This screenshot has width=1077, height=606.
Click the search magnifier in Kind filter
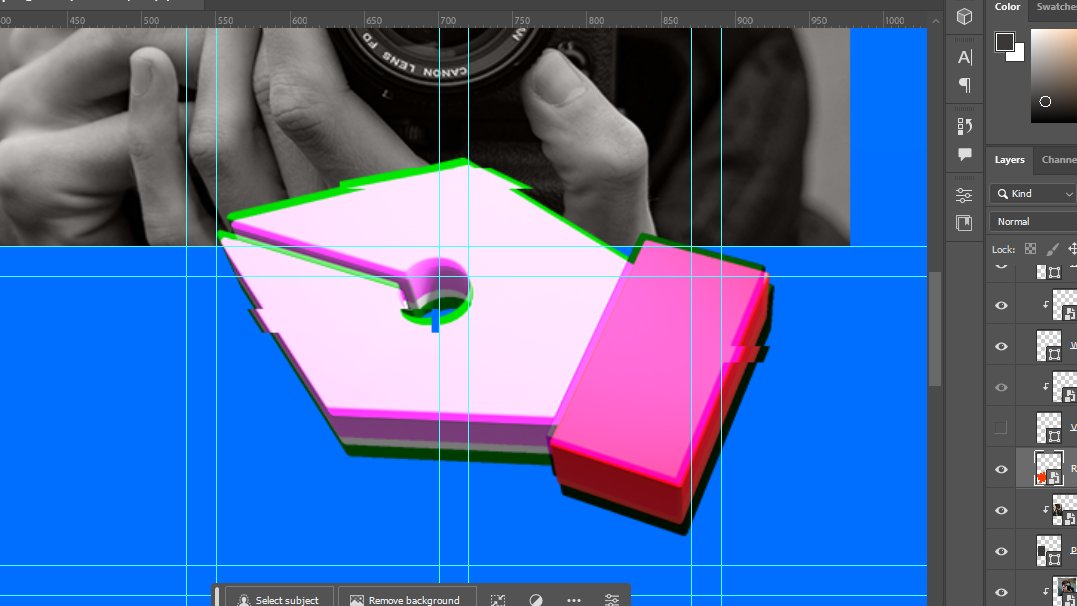click(1003, 194)
